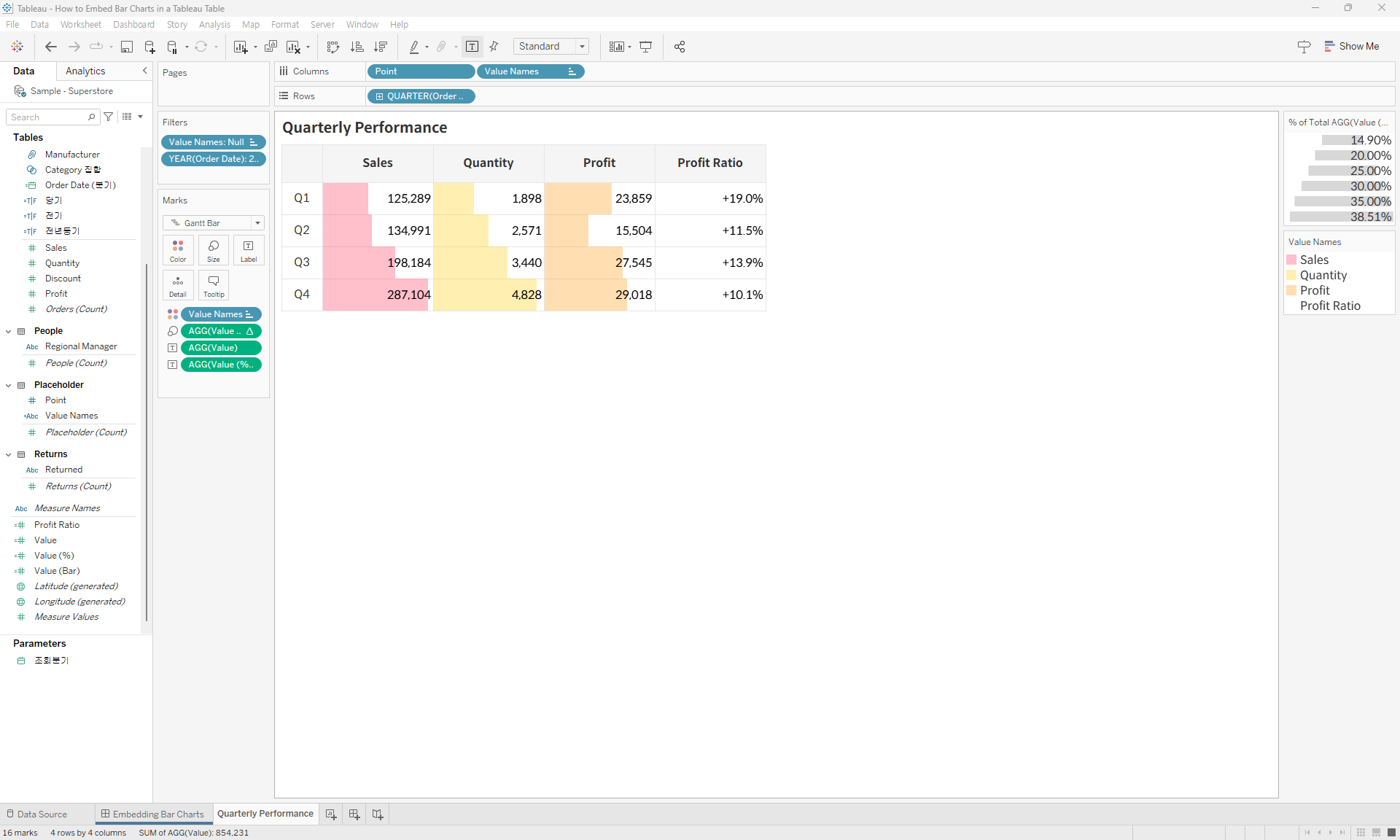Open the Color marks card button
The width and height of the screenshot is (1400, 840).
[x=178, y=250]
